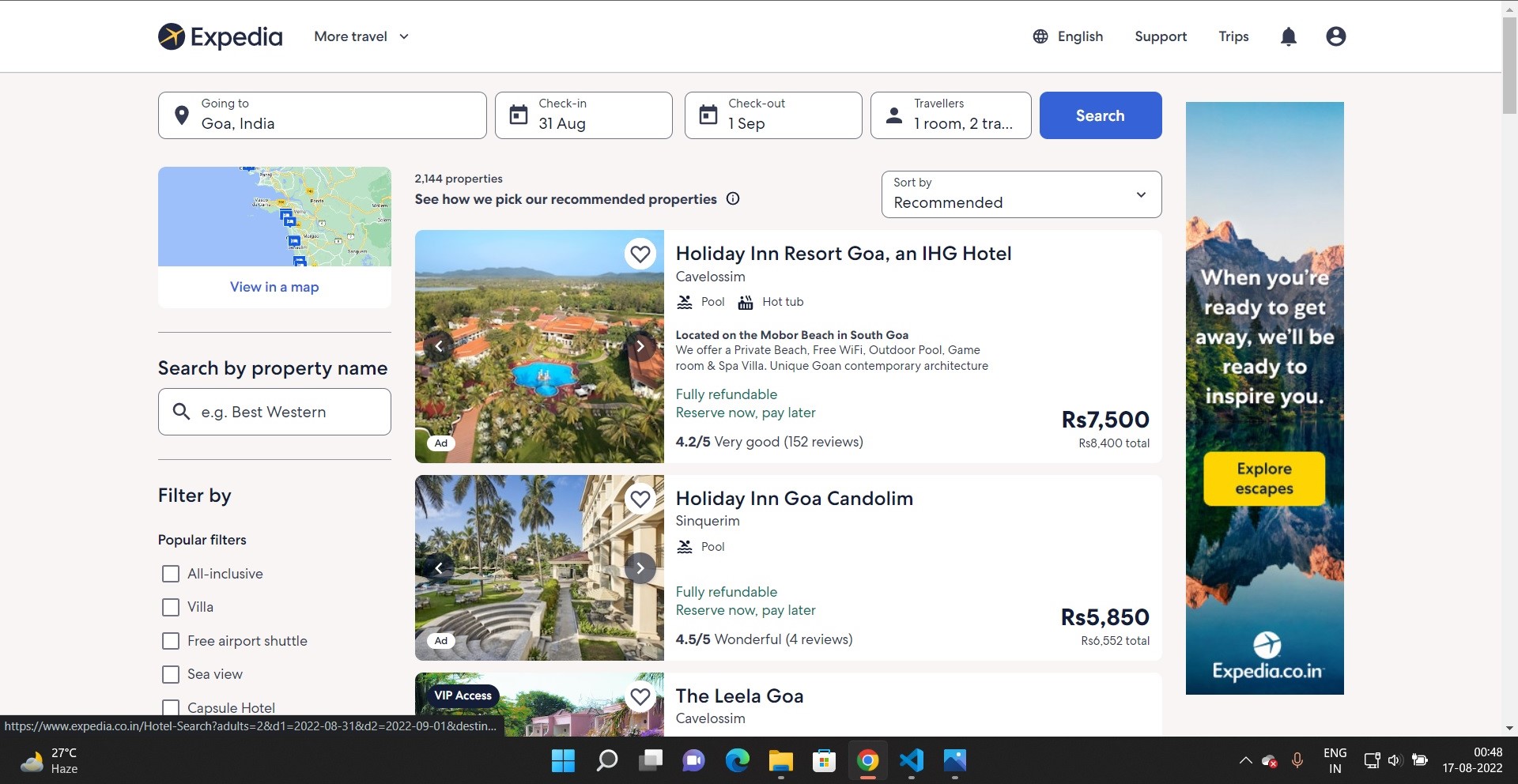The image size is (1518, 784).
Task: Click the Rs7,500 price
Action: click(1105, 420)
